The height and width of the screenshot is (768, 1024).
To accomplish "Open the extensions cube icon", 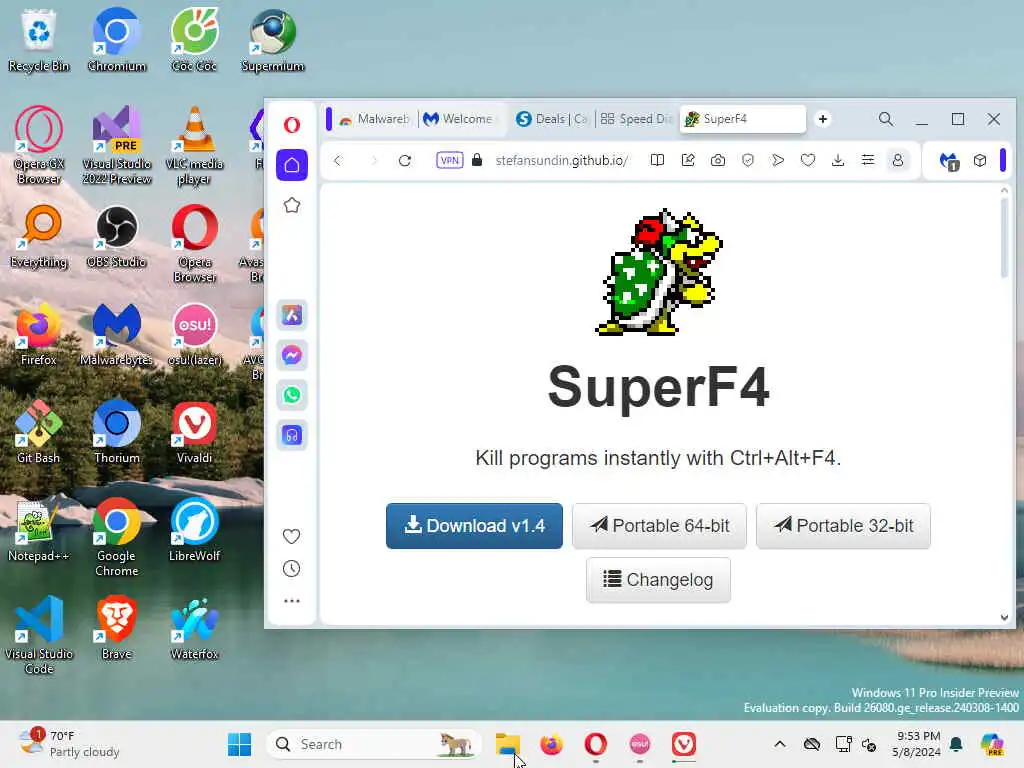I will pos(980,161).
